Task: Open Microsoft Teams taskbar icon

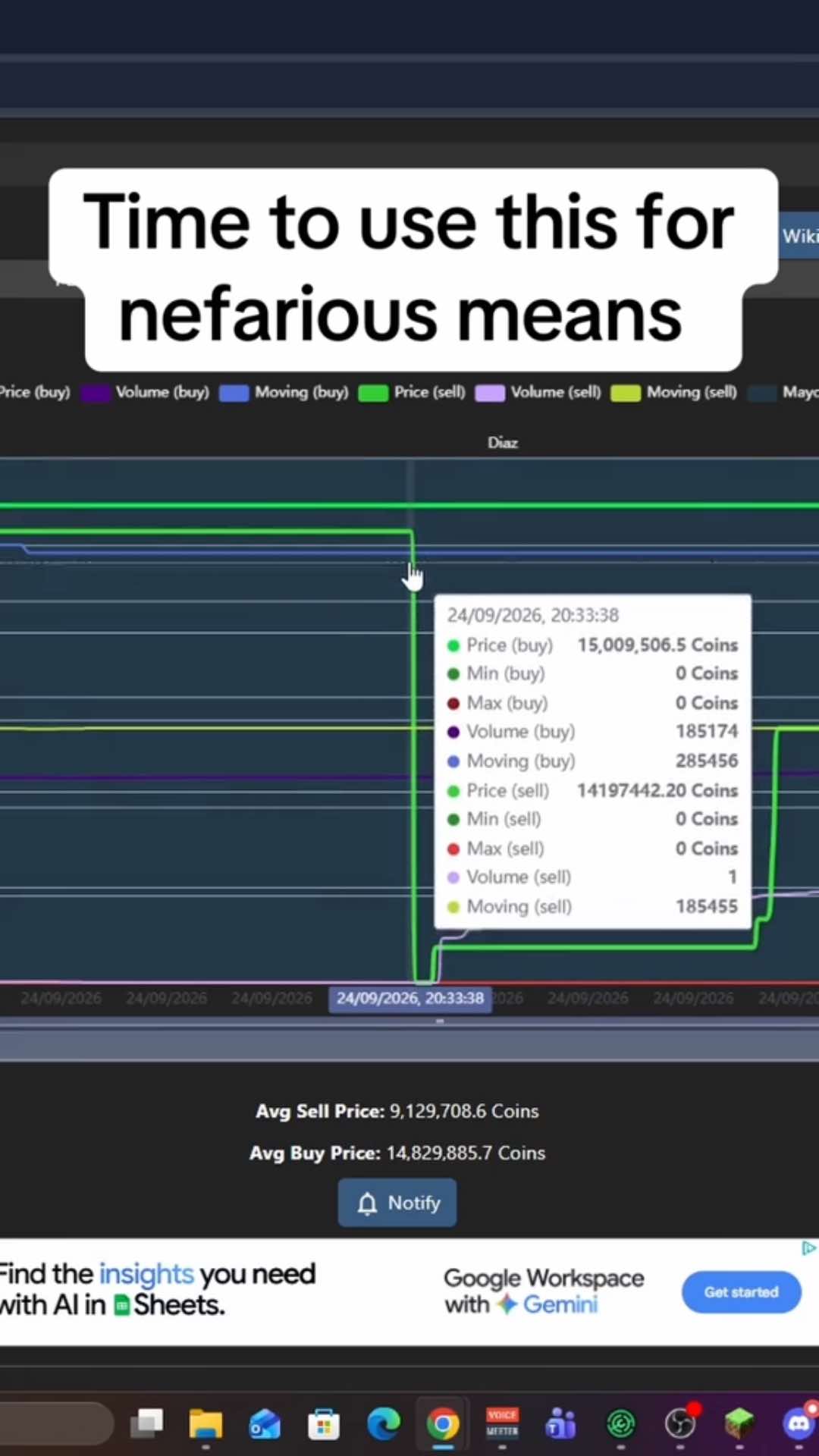Action: pos(561,1424)
